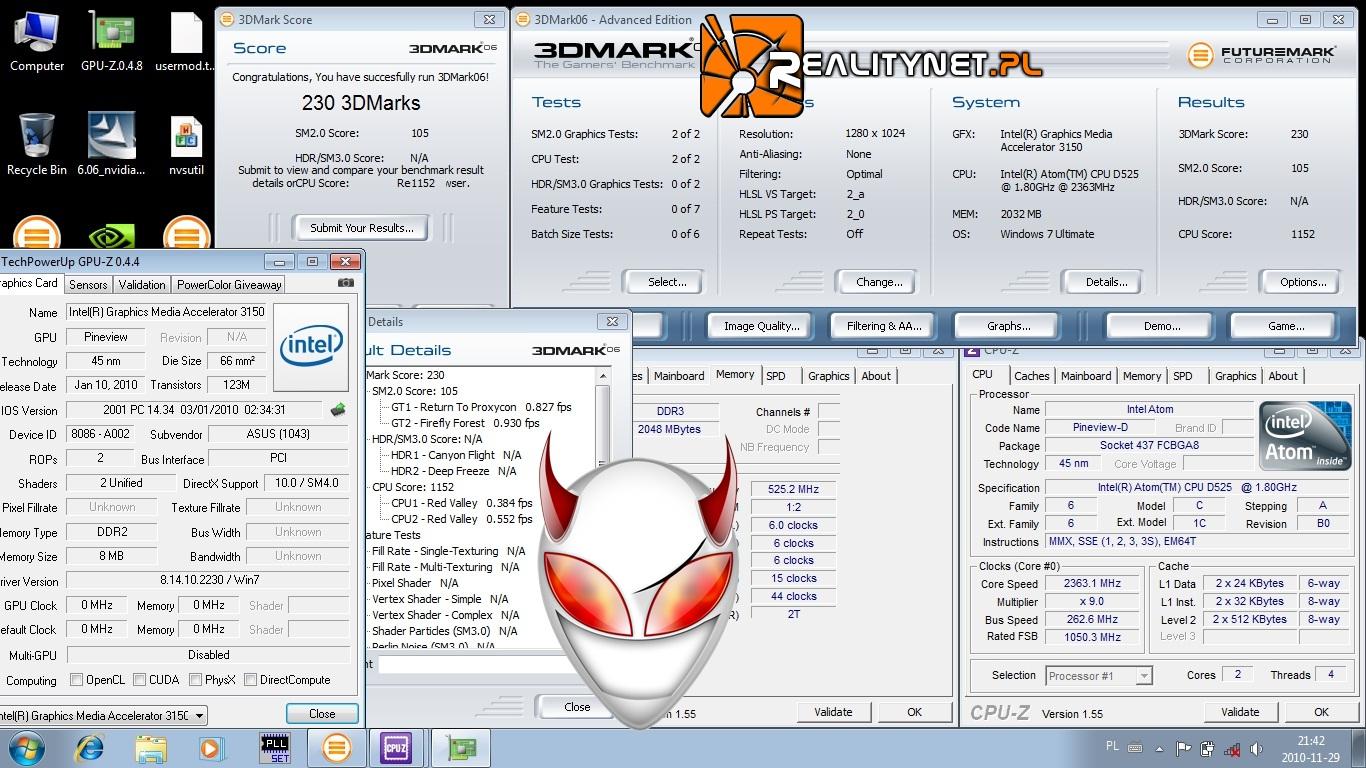Switch to 3DMark06 orange taskbar button
The height and width of the screenshot is (768, 1366).
click(x=336, y=748)
